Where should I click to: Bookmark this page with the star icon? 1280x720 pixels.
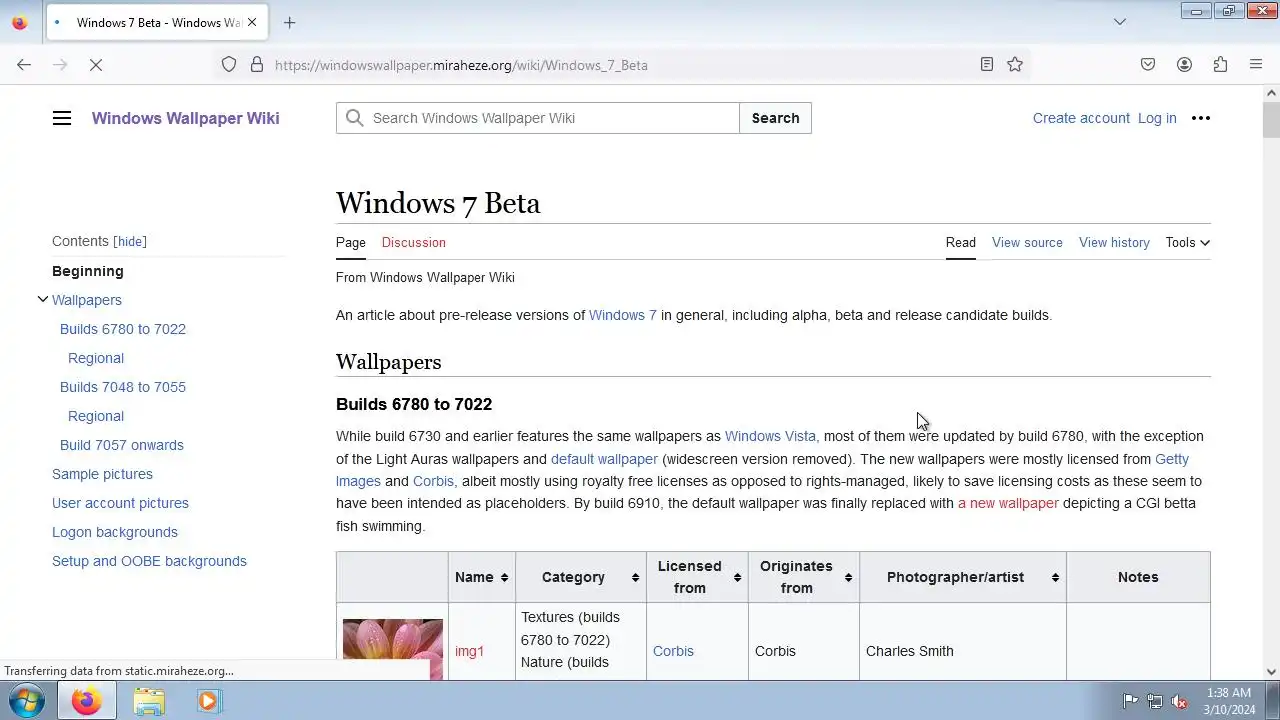pos(1015,65)
